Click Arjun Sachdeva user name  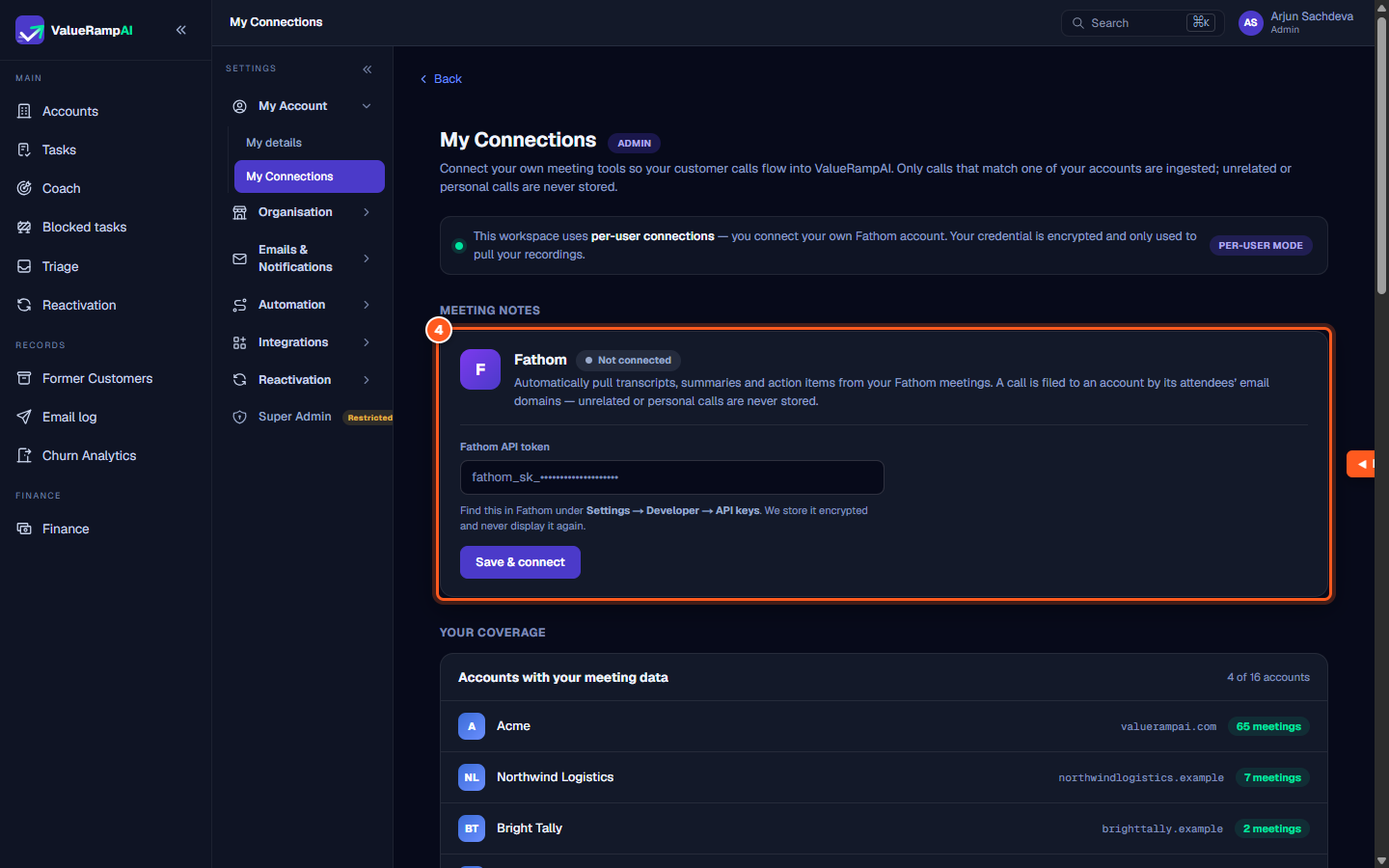point(1312,16)
